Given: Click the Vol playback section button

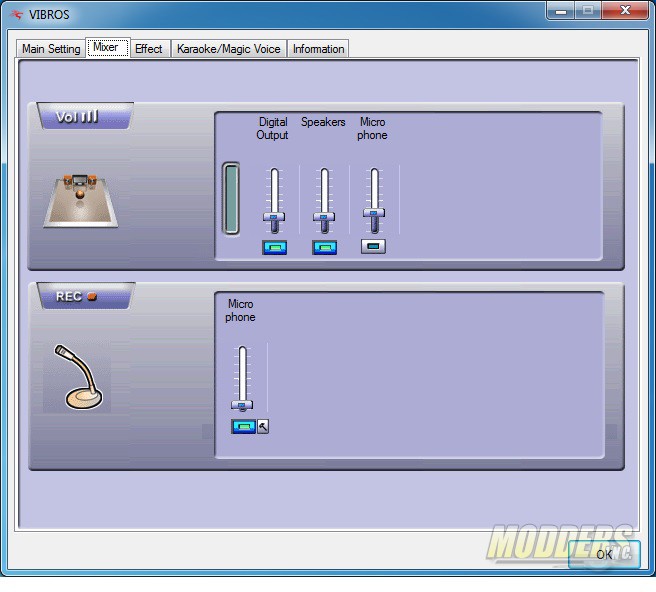Looking at the screenshot, I should point(85,116).
